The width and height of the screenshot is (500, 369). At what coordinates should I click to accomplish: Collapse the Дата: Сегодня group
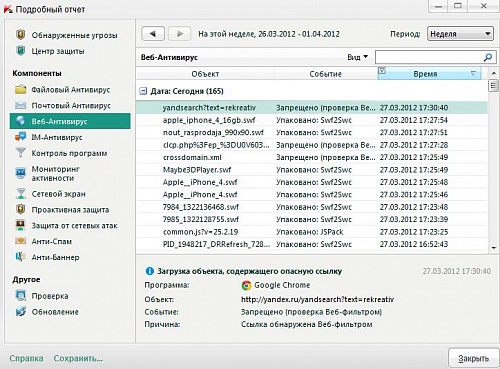click(143, 91)
